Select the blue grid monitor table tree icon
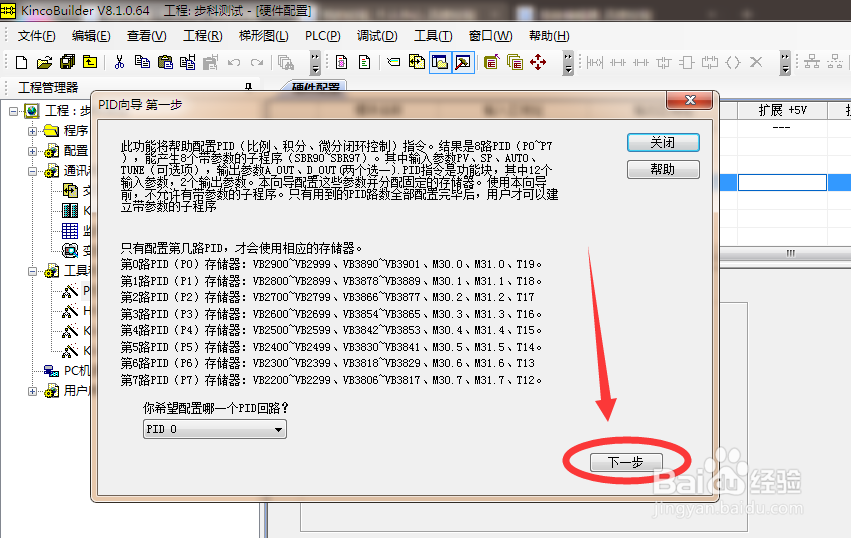Screen dimensions: 851x538 coord(70,231)
